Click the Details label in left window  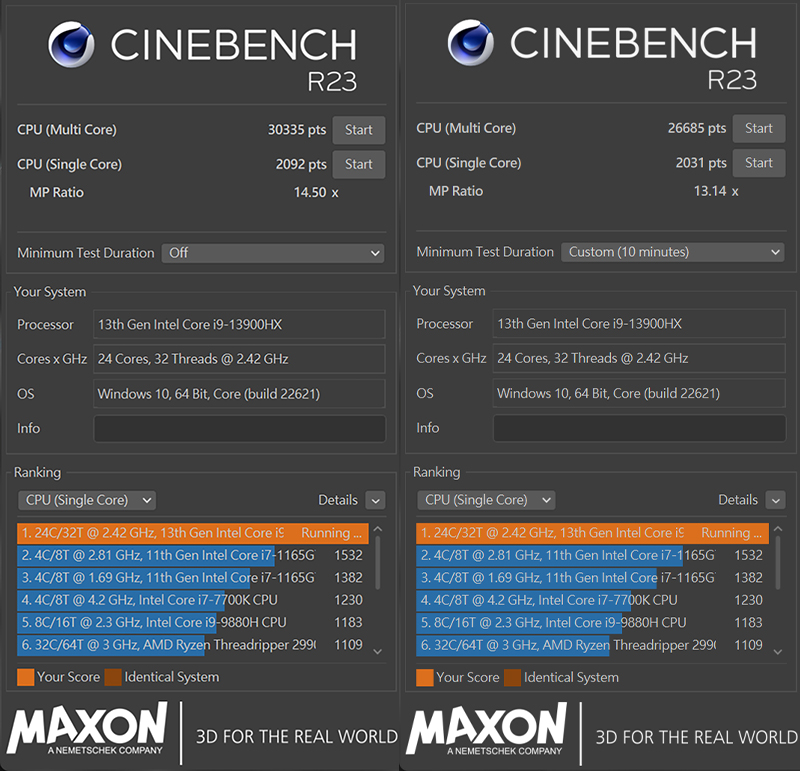pos(338,501)
